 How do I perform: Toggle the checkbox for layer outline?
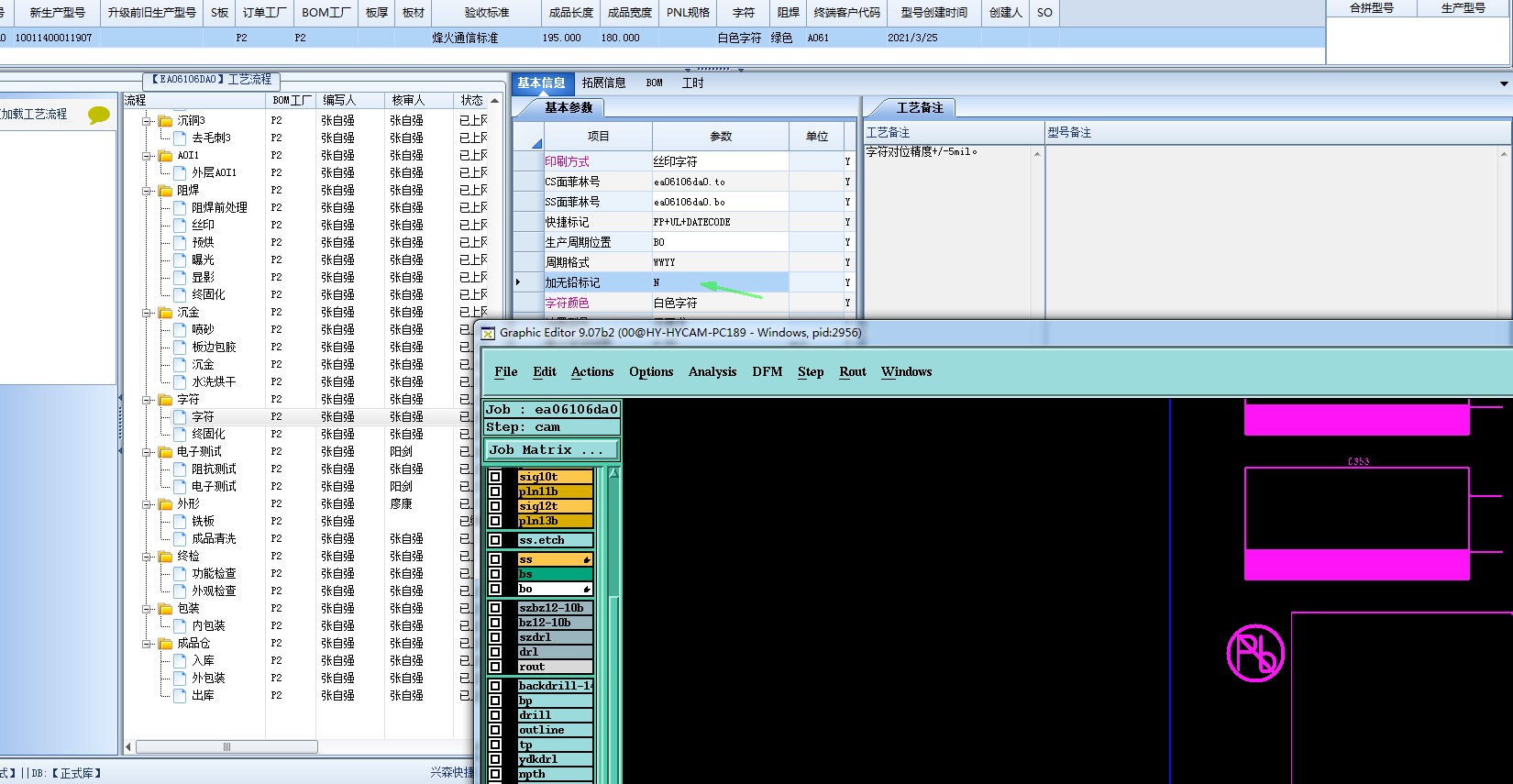click(495, 730)
